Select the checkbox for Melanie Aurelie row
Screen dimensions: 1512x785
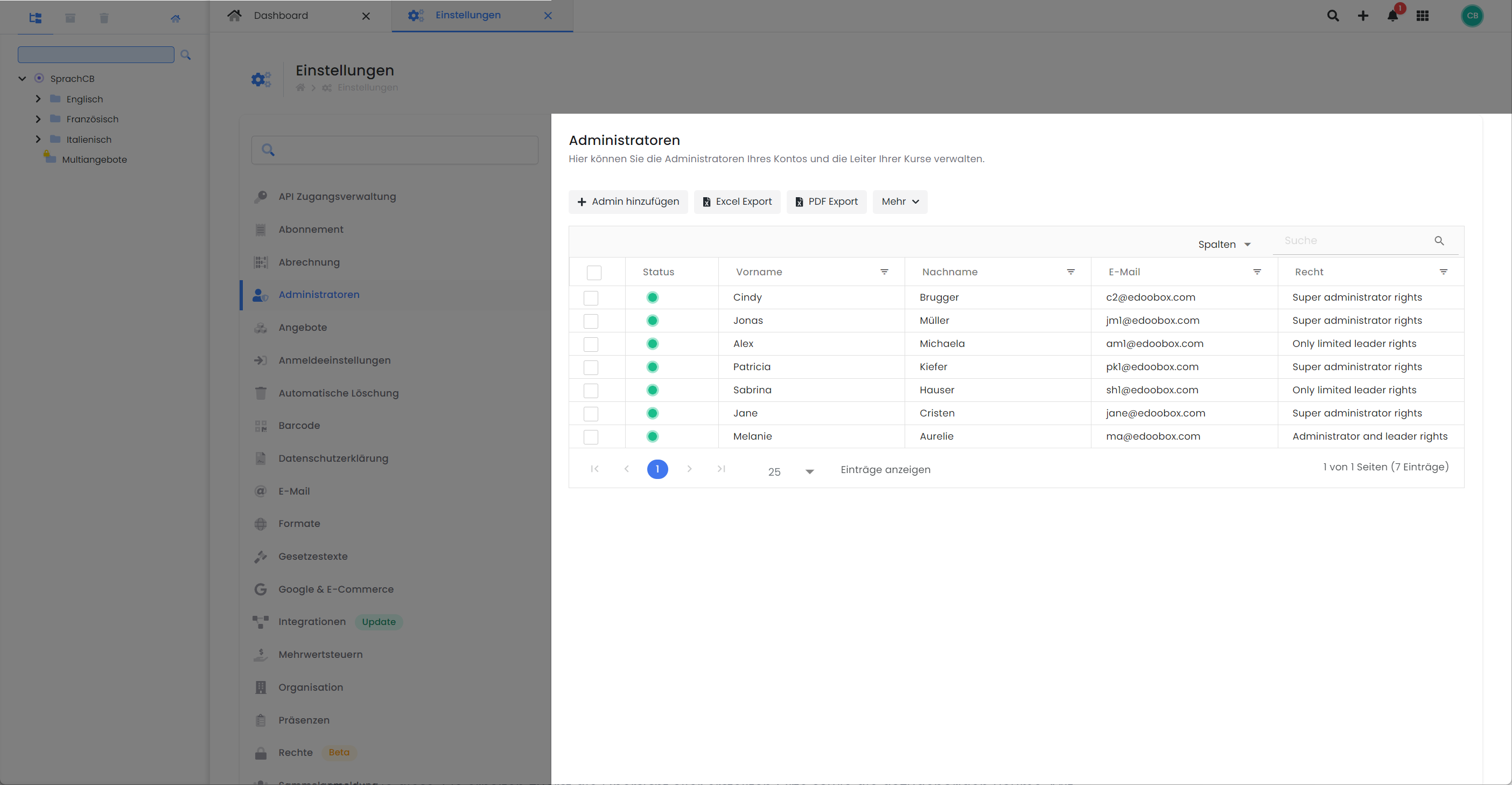click(591, 437)
